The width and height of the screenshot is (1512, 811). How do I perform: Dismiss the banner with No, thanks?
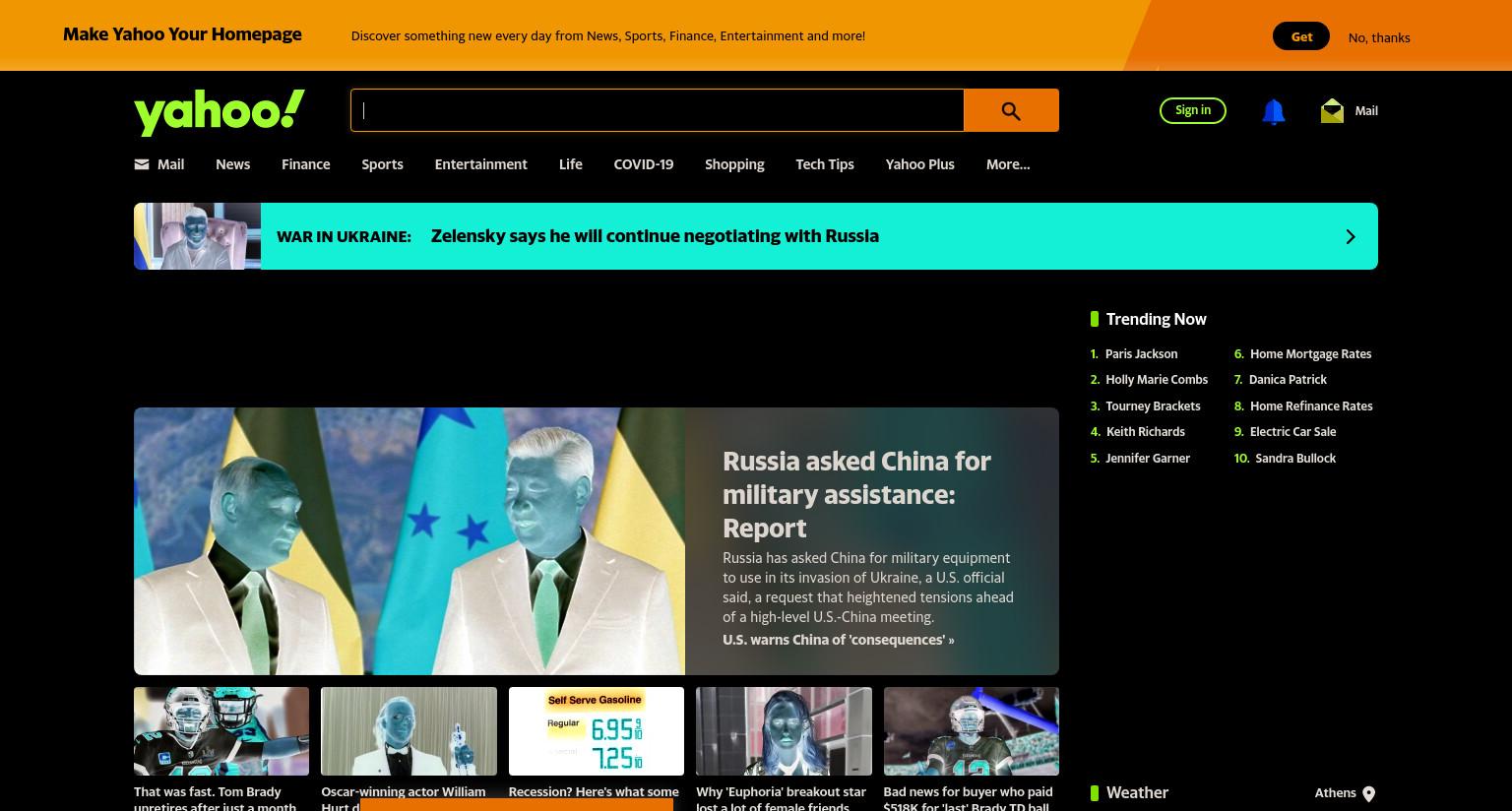(1379, 37)
